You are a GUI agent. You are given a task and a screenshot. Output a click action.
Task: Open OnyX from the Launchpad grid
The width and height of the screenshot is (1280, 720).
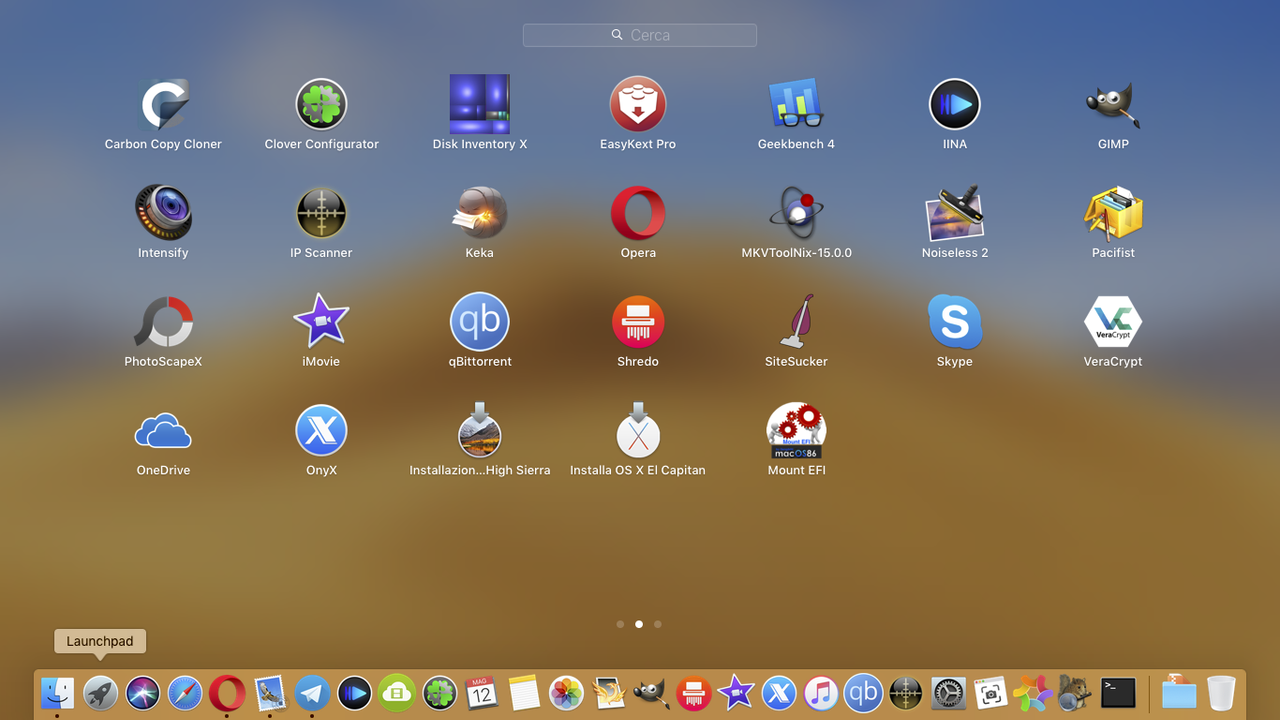[321, 431]
